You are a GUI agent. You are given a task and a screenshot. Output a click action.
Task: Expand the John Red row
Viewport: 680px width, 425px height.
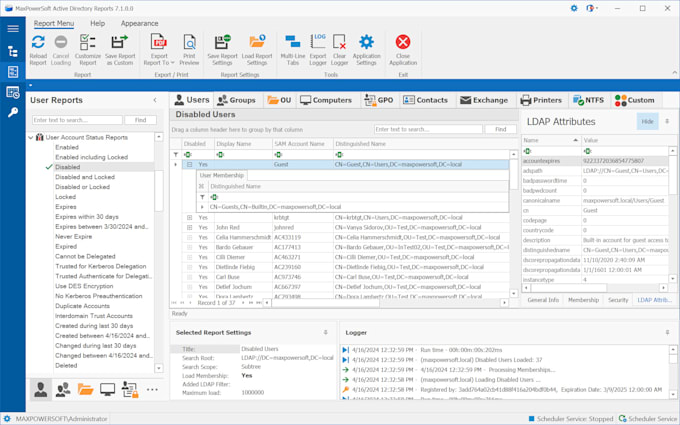(x=190, y=227)
